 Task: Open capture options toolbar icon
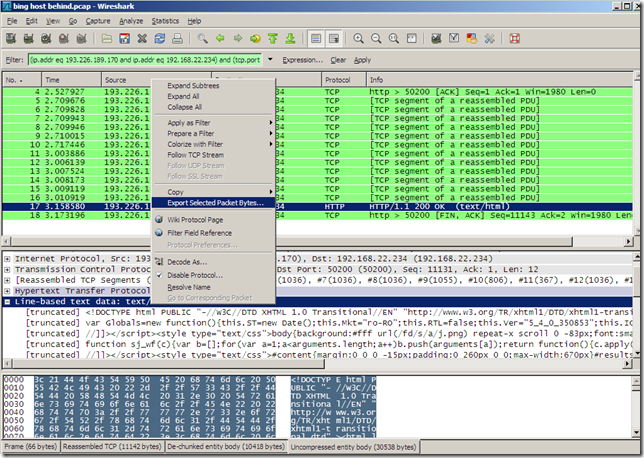[x=28, y=39]
